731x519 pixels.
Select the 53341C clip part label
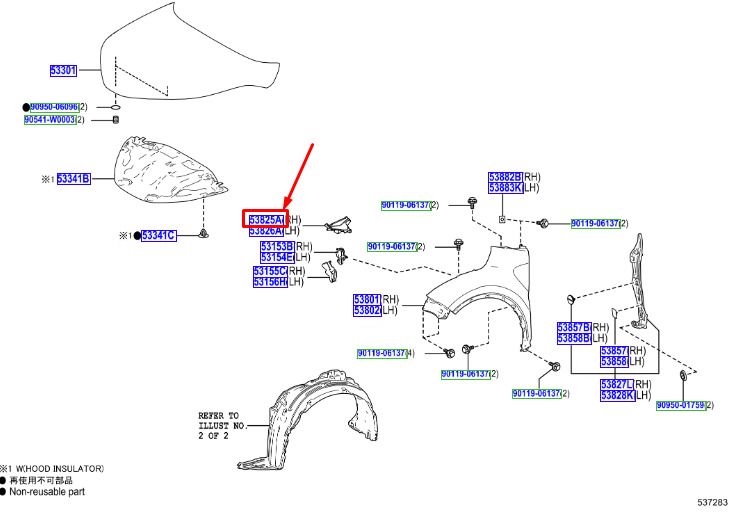click(x=157, y=236)
